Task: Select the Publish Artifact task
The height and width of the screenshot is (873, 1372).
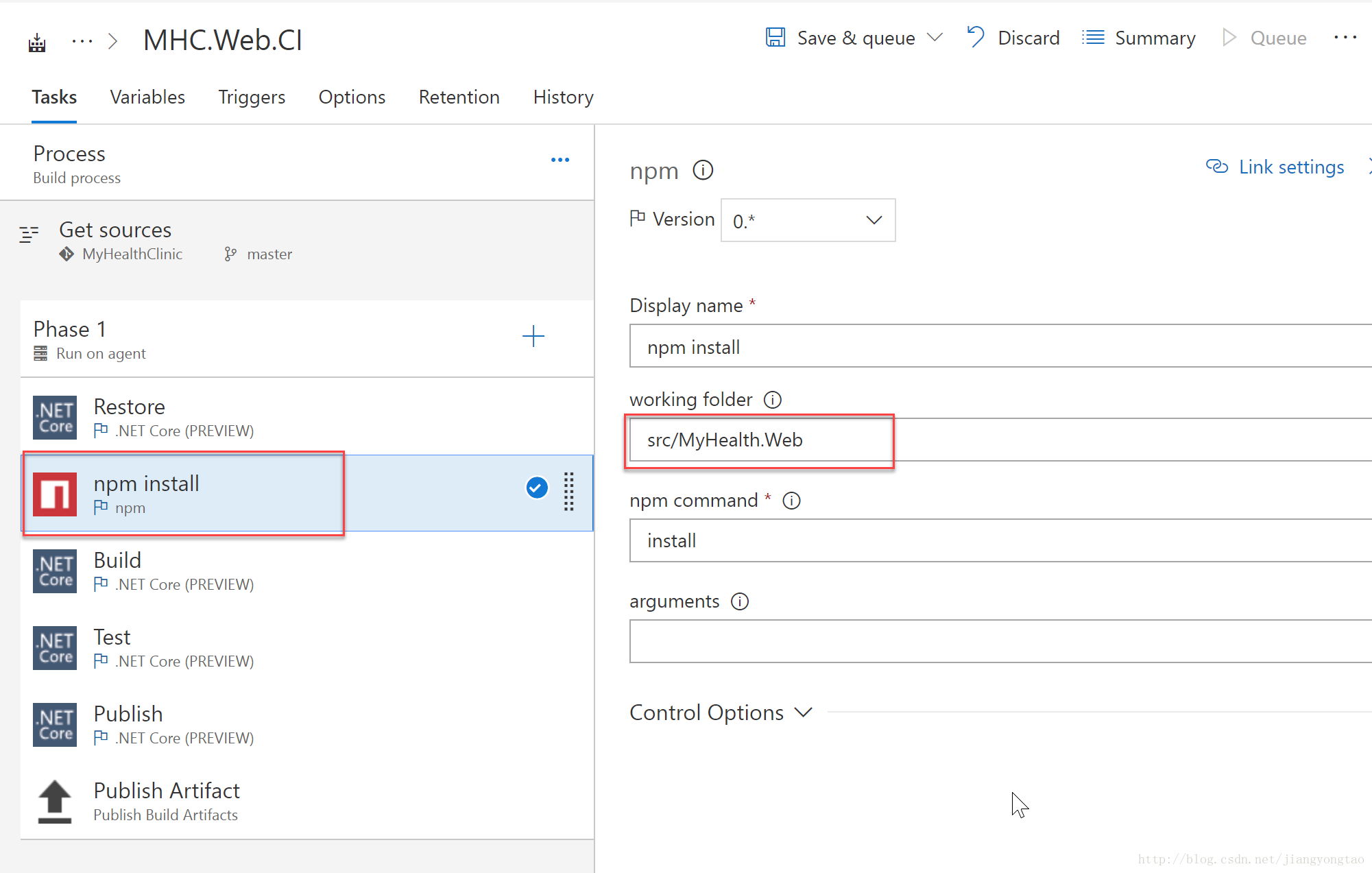Action: (x=307, y=801)
